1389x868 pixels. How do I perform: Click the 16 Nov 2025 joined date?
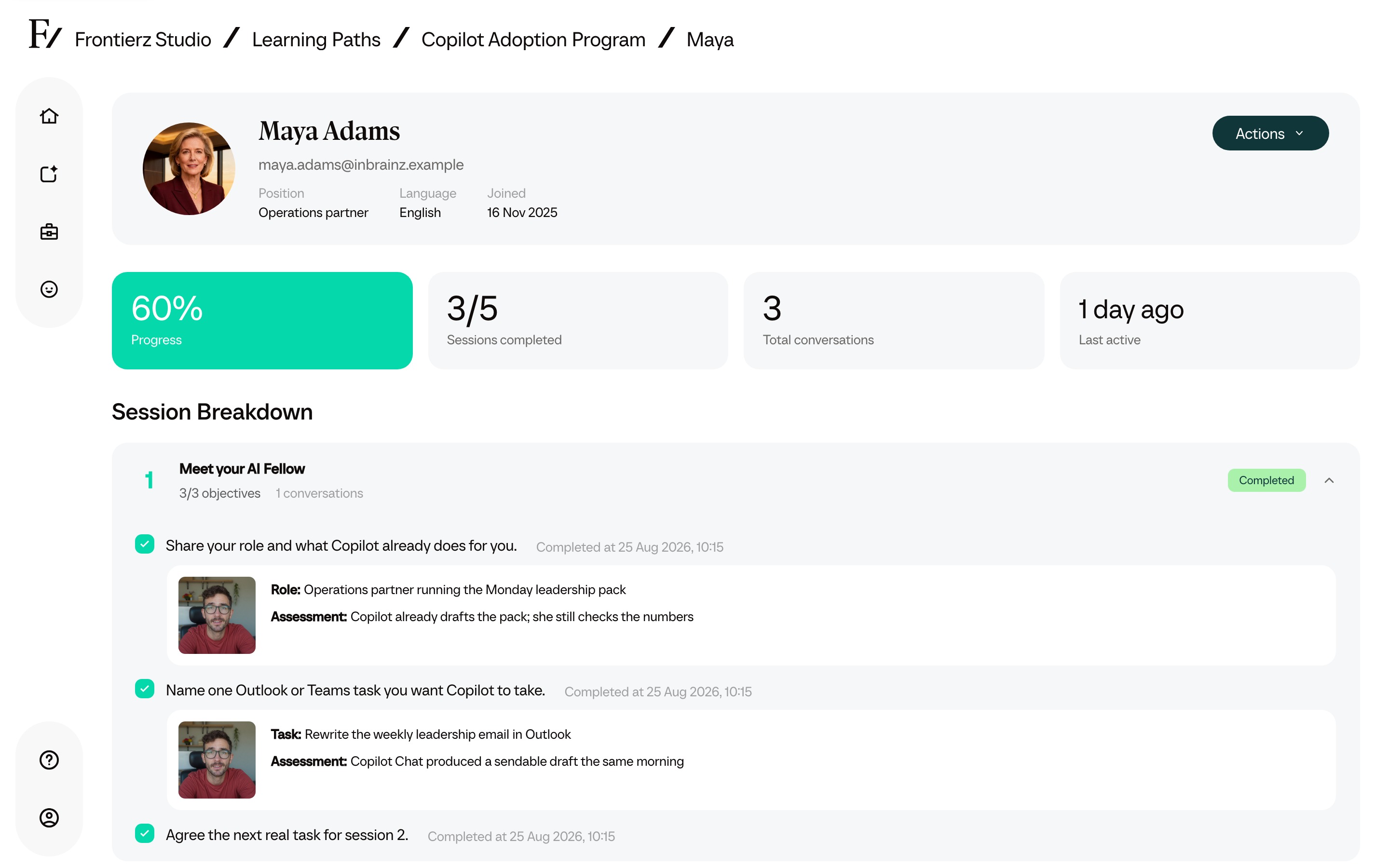tap(522, 212)
